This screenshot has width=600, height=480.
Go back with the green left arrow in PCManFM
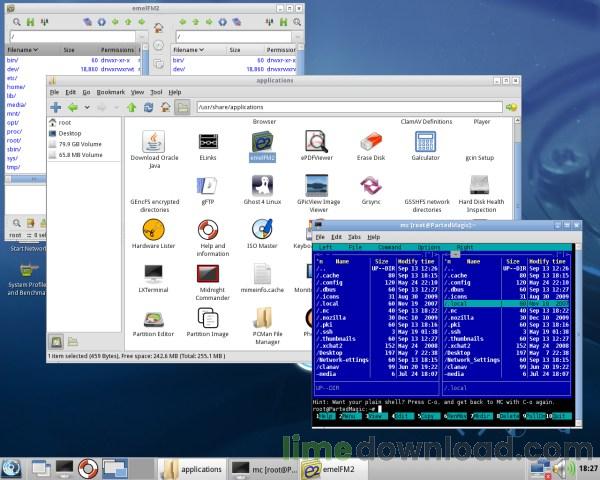(72, 107)
